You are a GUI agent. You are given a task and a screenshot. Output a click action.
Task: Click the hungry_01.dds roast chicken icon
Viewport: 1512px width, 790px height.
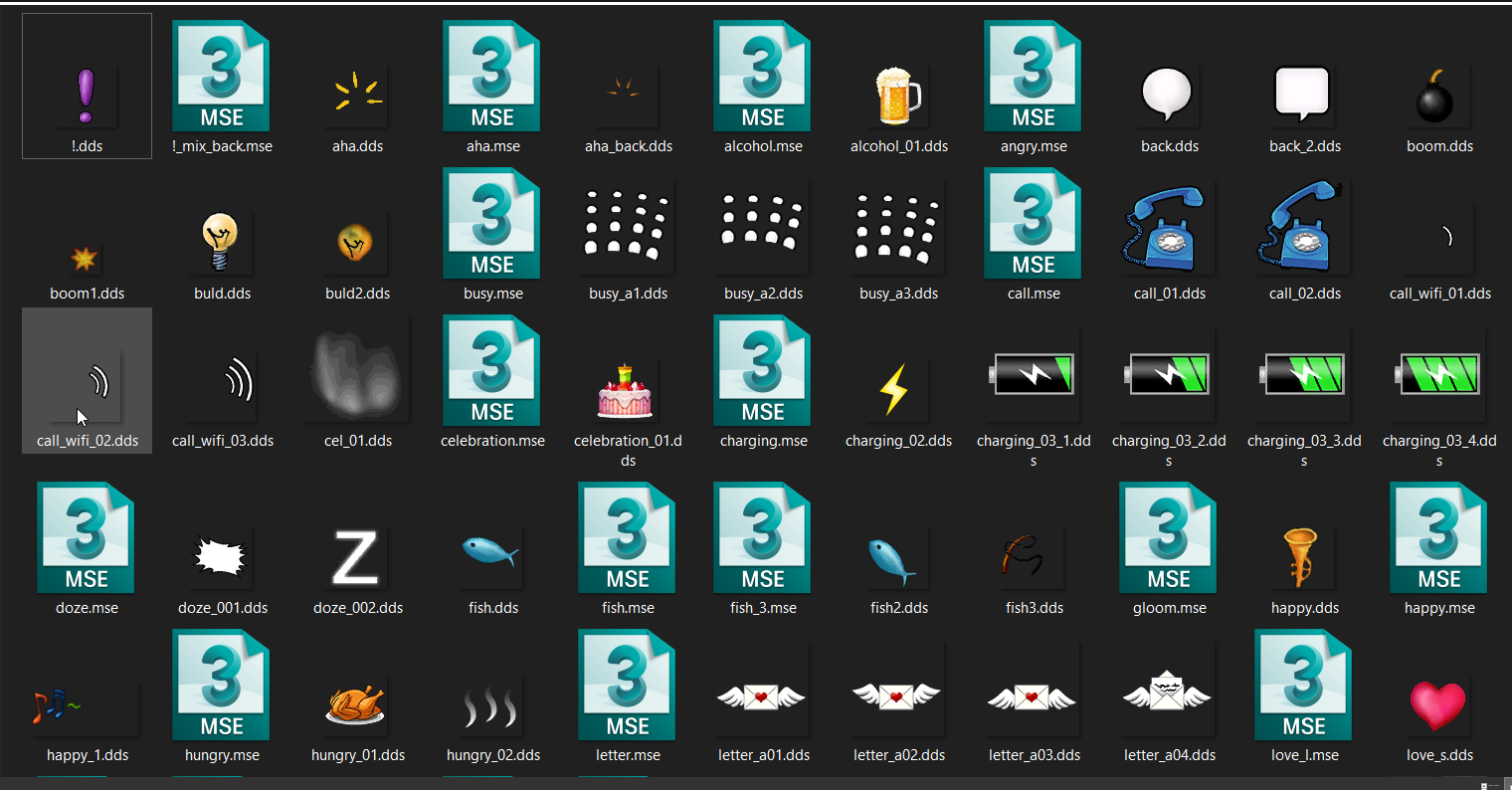coord(357,704)
